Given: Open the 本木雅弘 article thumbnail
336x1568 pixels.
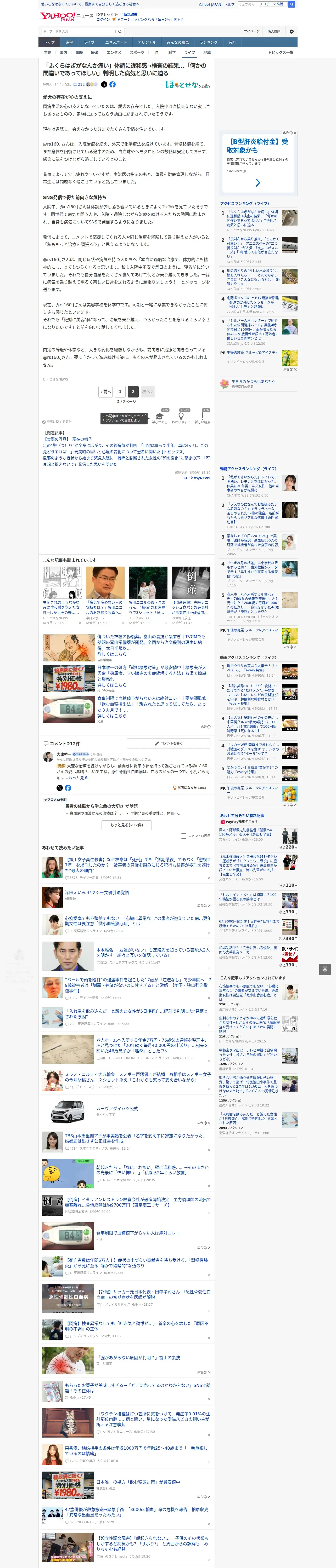Looking at the screenshot, I should [x=68, y=956].
